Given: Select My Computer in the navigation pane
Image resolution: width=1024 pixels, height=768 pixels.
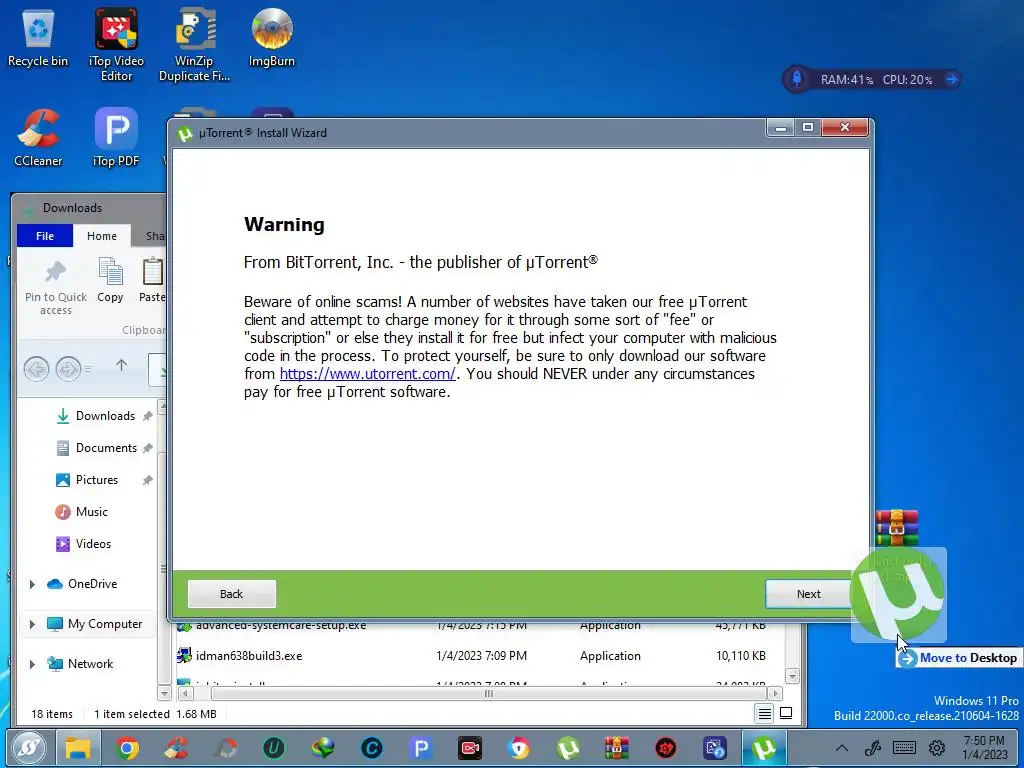Looking at the screenshot, I should point(104,624).
